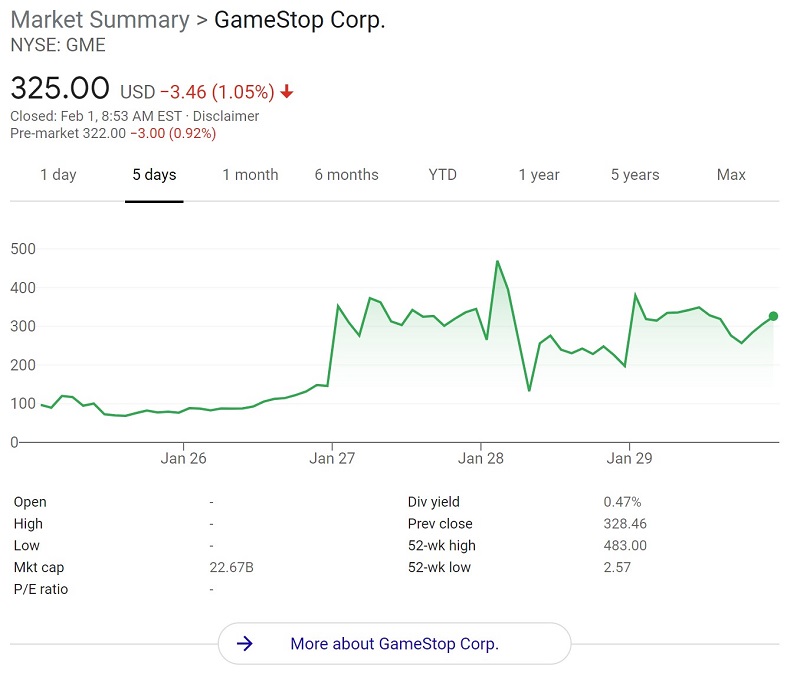Show the Max time range
800x673 pixels.
[x=731, y=175]
